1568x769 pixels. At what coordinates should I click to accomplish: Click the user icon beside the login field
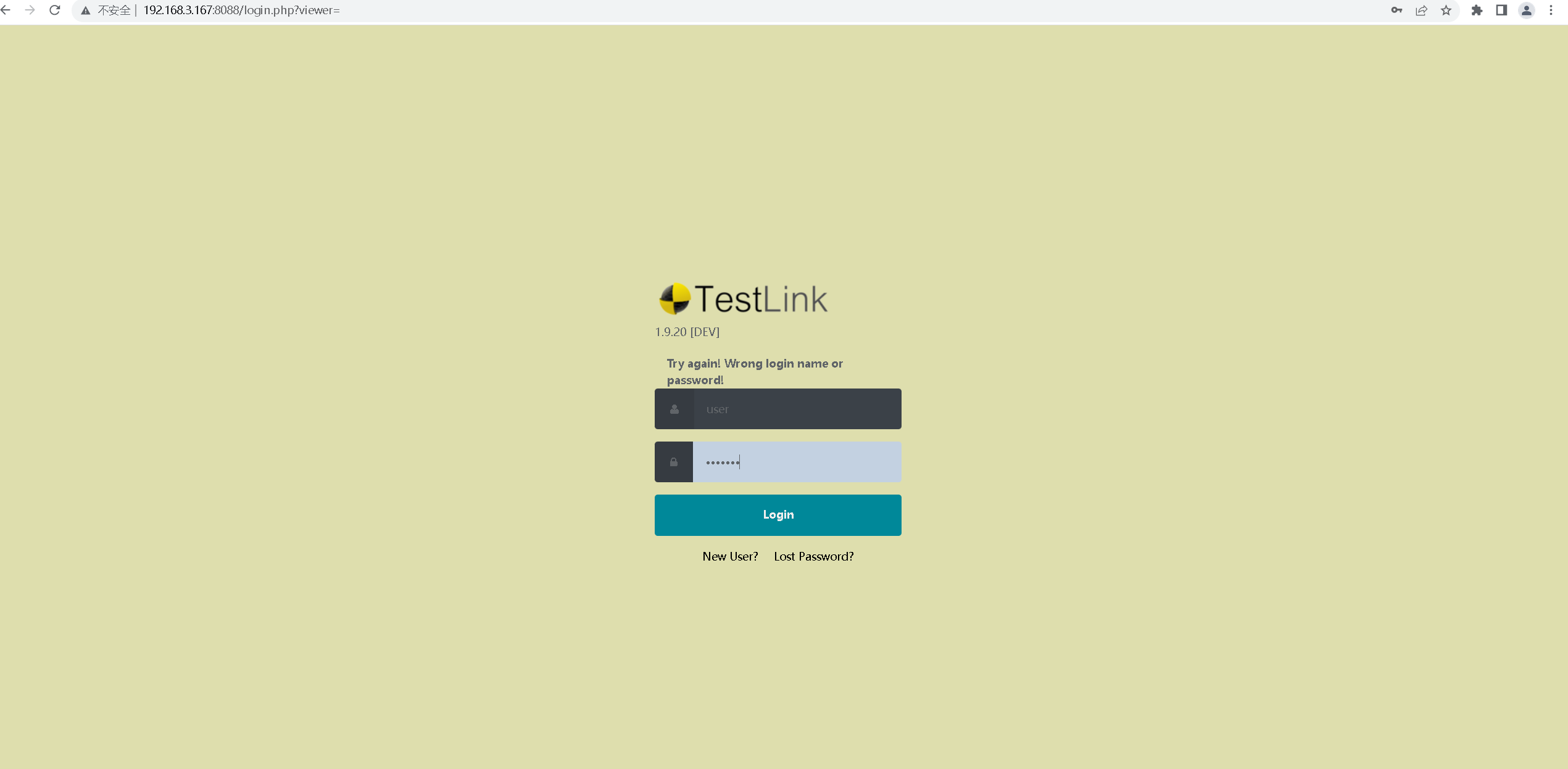[674, 409]
